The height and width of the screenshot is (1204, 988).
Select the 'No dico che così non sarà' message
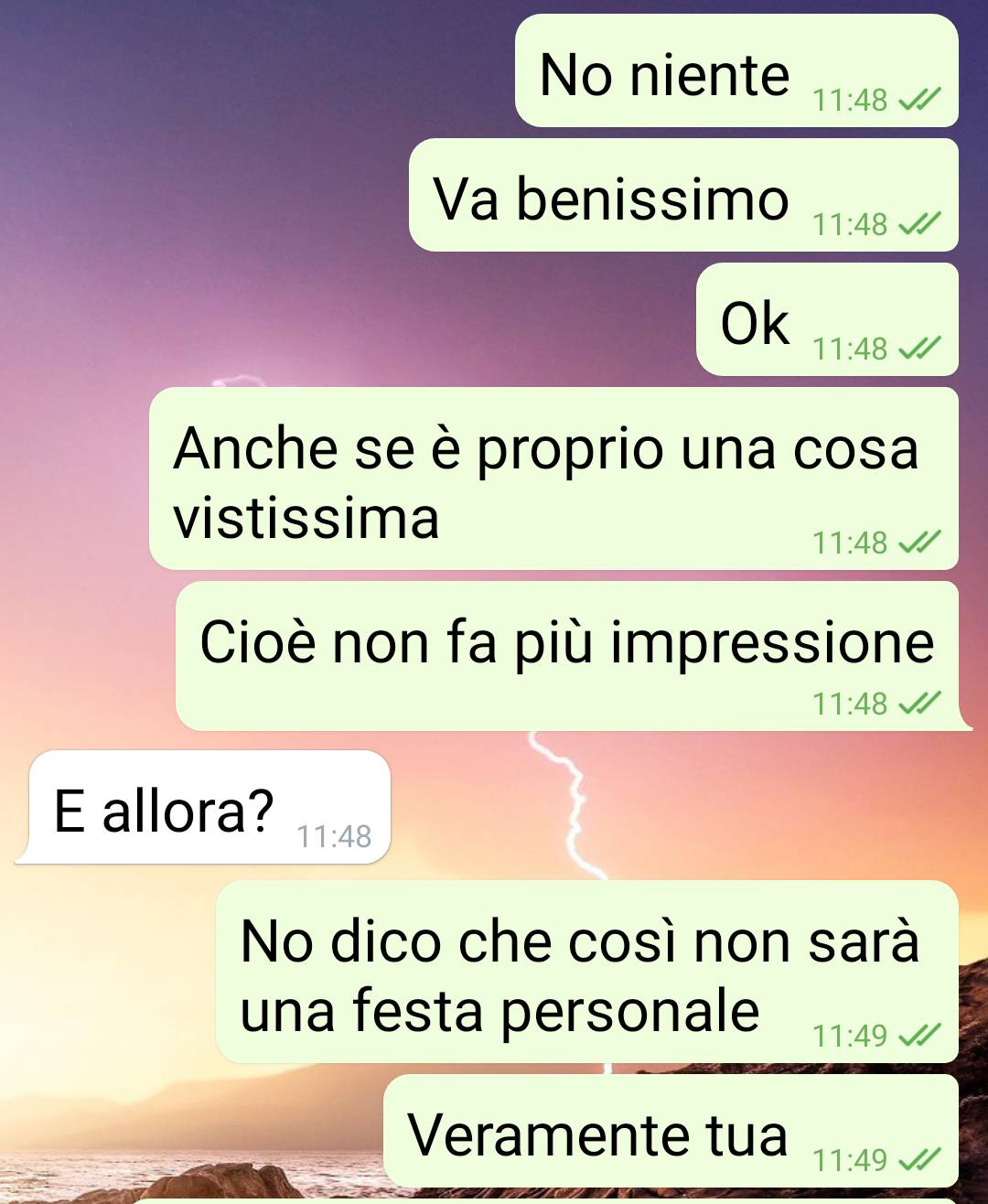(586, 972)
